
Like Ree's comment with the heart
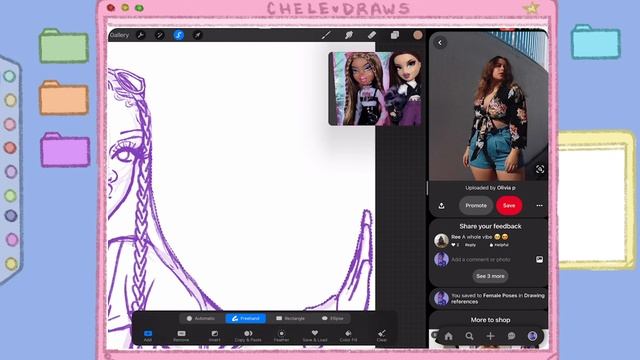click(453, 245)
